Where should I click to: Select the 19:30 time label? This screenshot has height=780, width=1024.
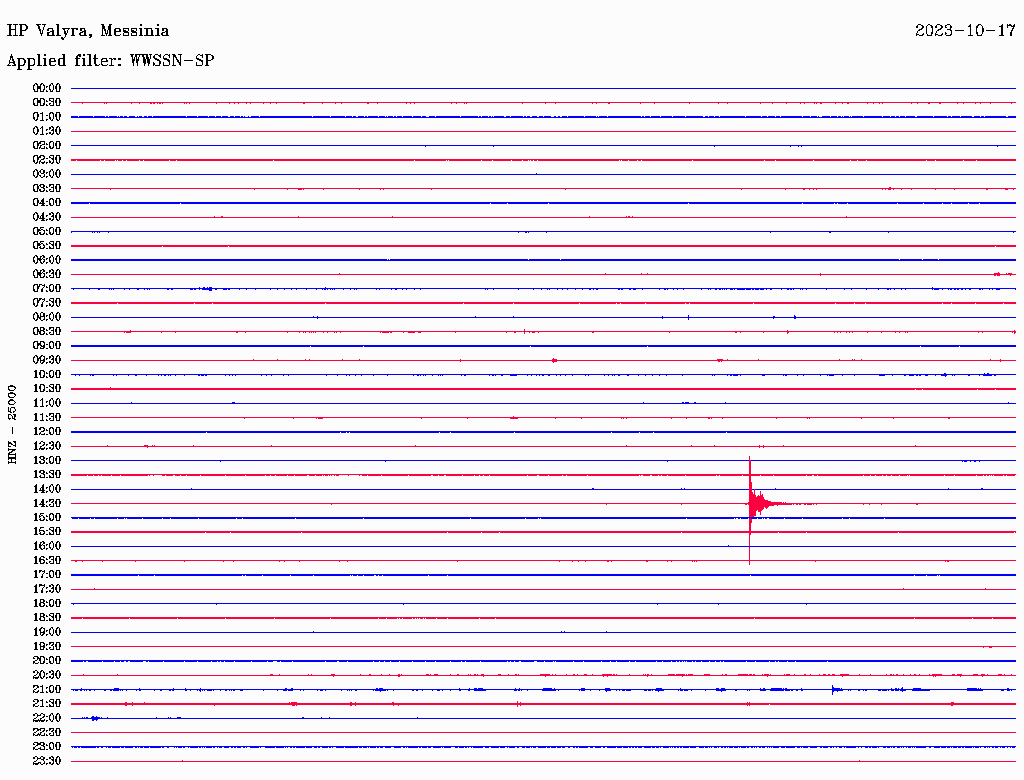pos(47,647)
